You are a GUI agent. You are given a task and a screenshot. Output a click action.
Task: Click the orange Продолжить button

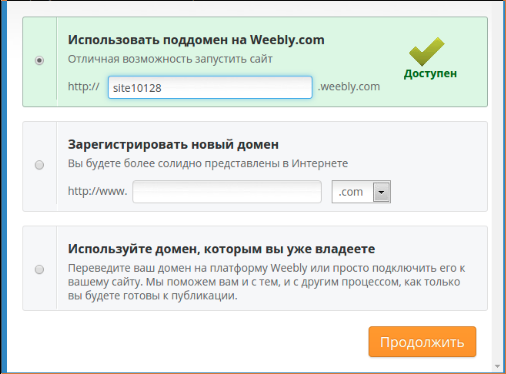pyautogui.click(x=422, y=342)
